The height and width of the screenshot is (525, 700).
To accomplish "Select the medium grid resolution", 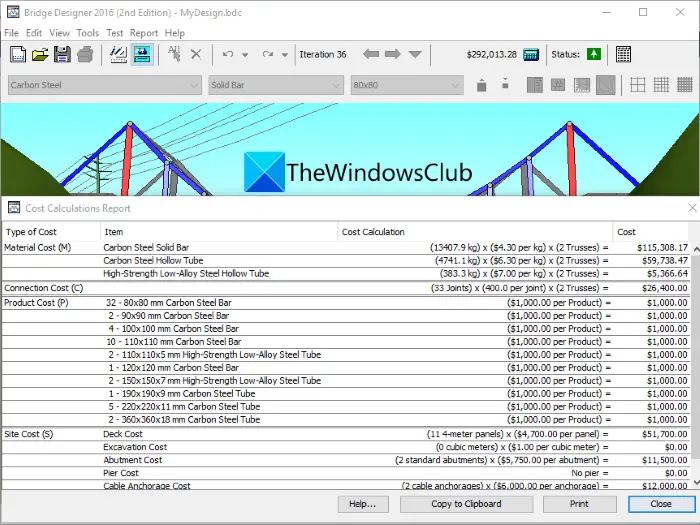I will click(661, 85).
